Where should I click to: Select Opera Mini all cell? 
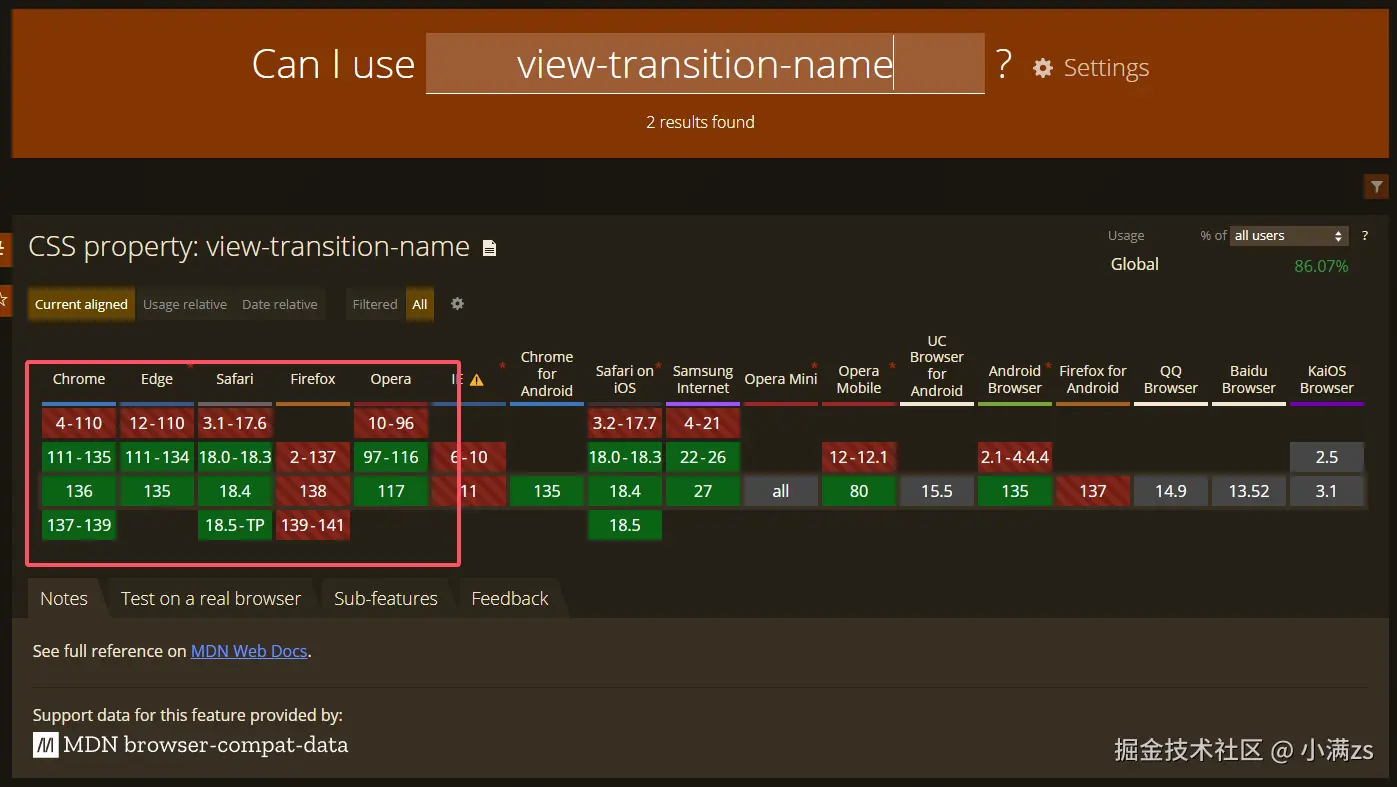pyautogui.click(x=781, y=491)
